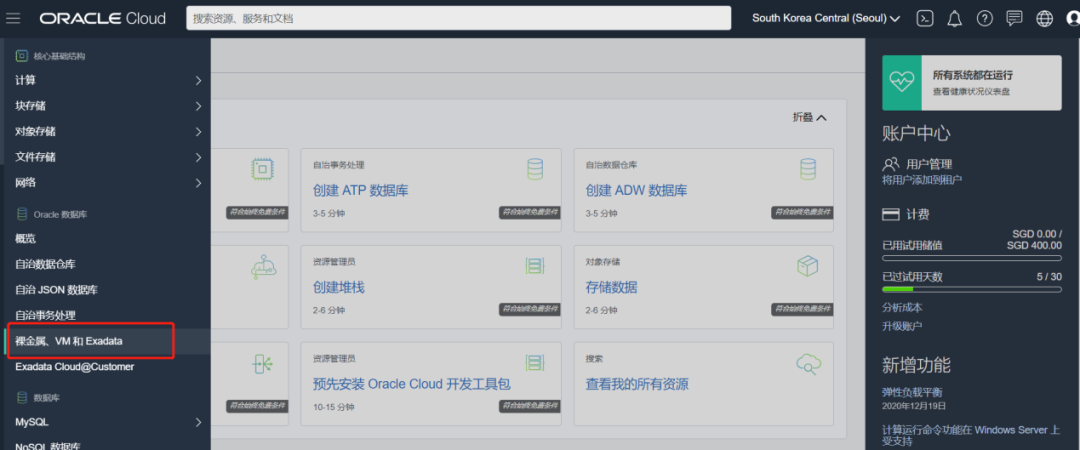Expand the 对象存储 submenu
This screenshot has width=1080, height=450.
[199, 132]
